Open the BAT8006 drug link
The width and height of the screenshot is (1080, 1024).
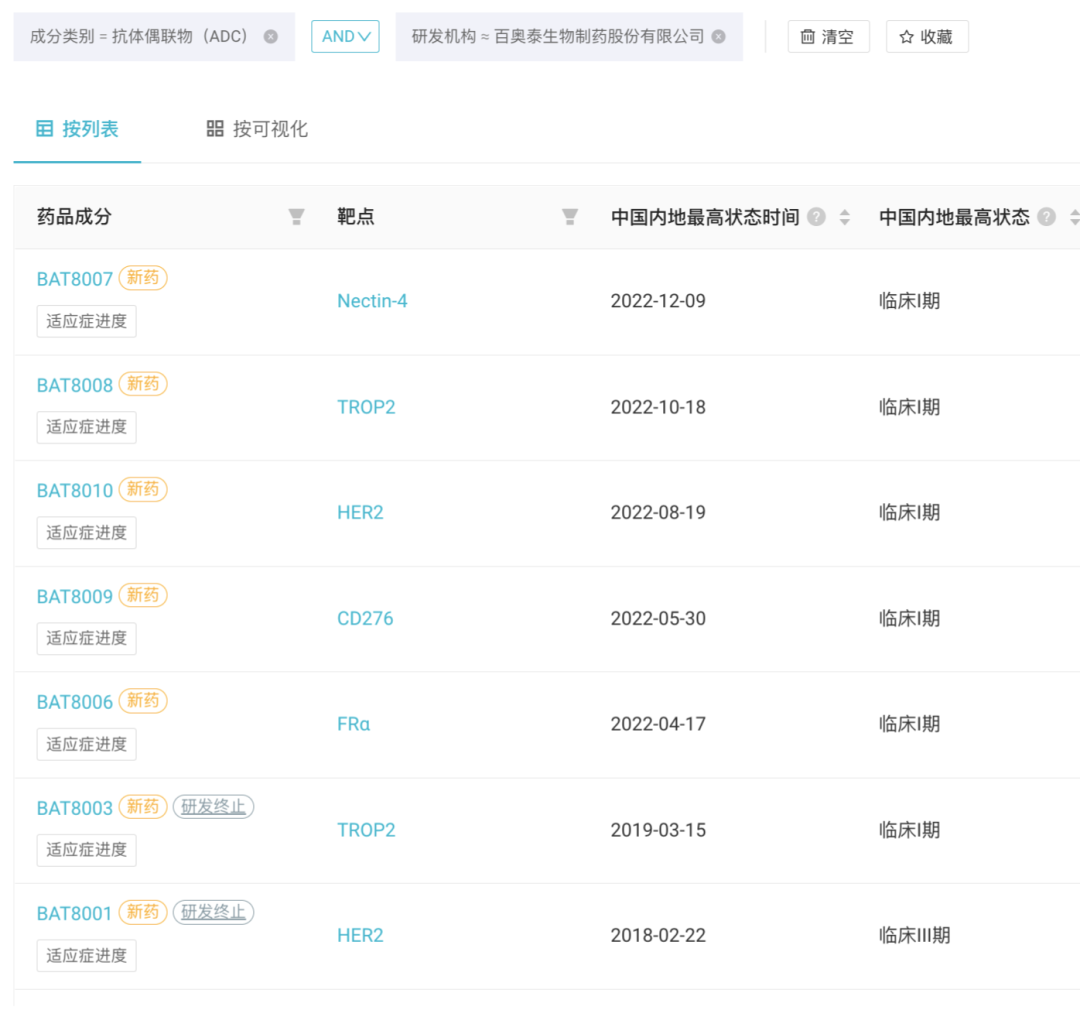74,702
